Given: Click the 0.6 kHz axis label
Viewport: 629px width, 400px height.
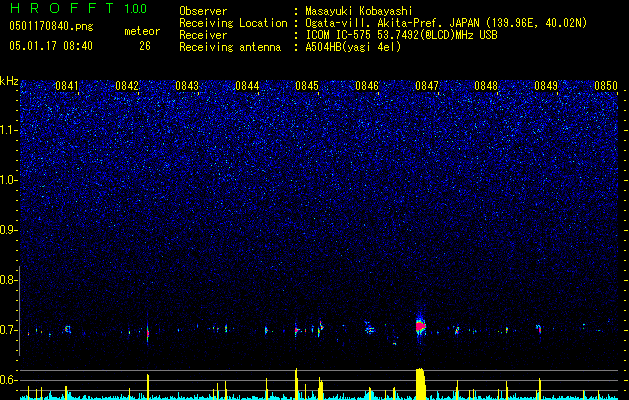Looking at the screenshot, I should (9, 380).
